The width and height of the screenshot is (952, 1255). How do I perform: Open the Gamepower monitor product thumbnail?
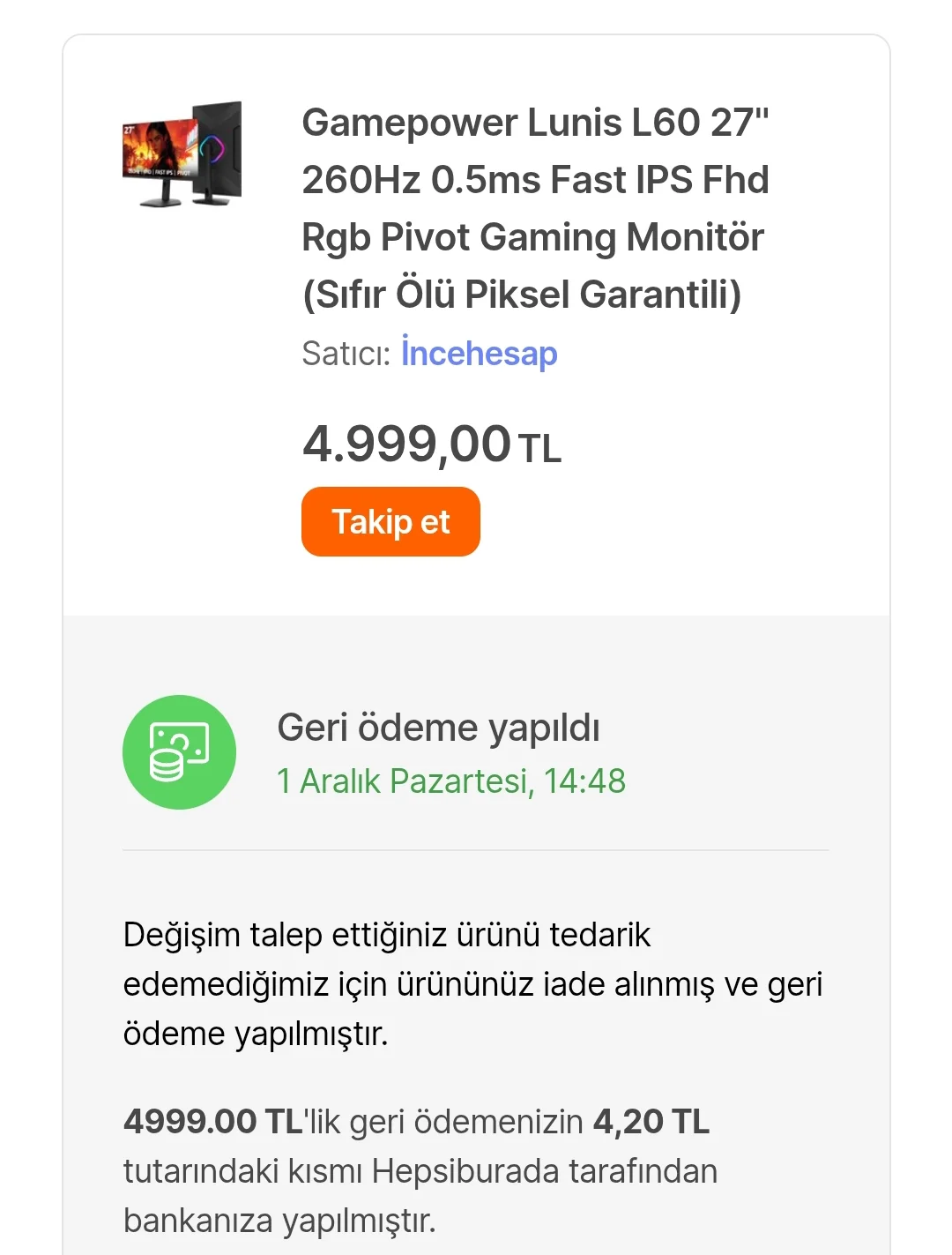[182, 154]
